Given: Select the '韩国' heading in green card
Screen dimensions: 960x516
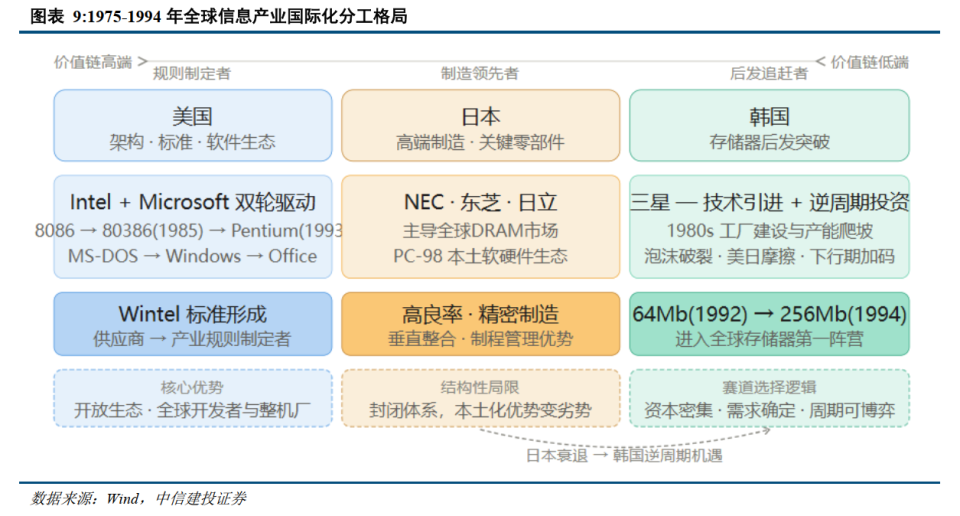Looking at the screenshot, I should point(769,116).
